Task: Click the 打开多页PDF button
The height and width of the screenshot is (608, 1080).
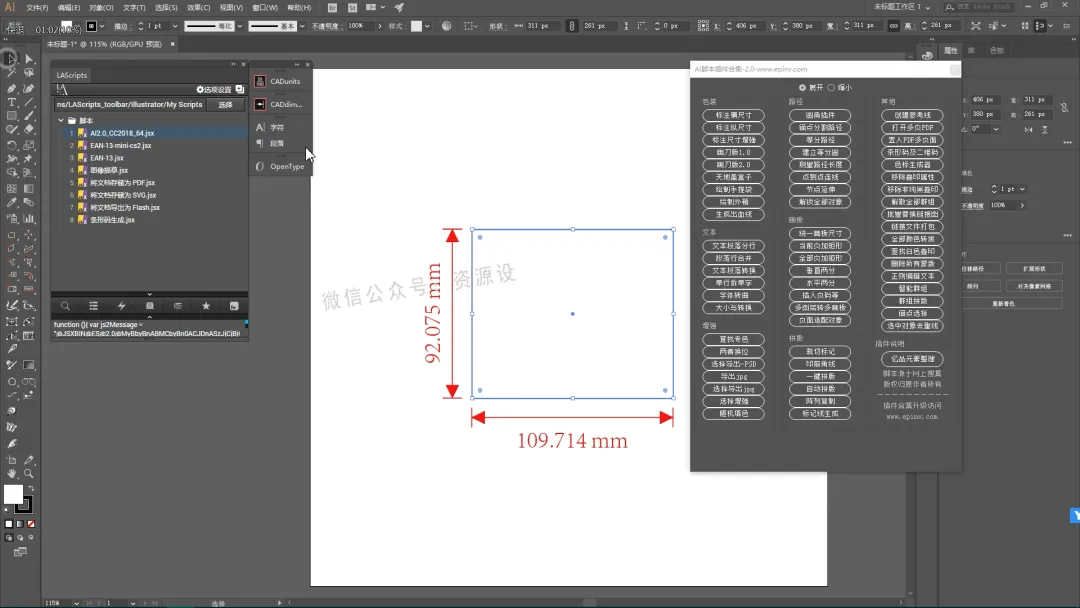Action: click(913, 127)
